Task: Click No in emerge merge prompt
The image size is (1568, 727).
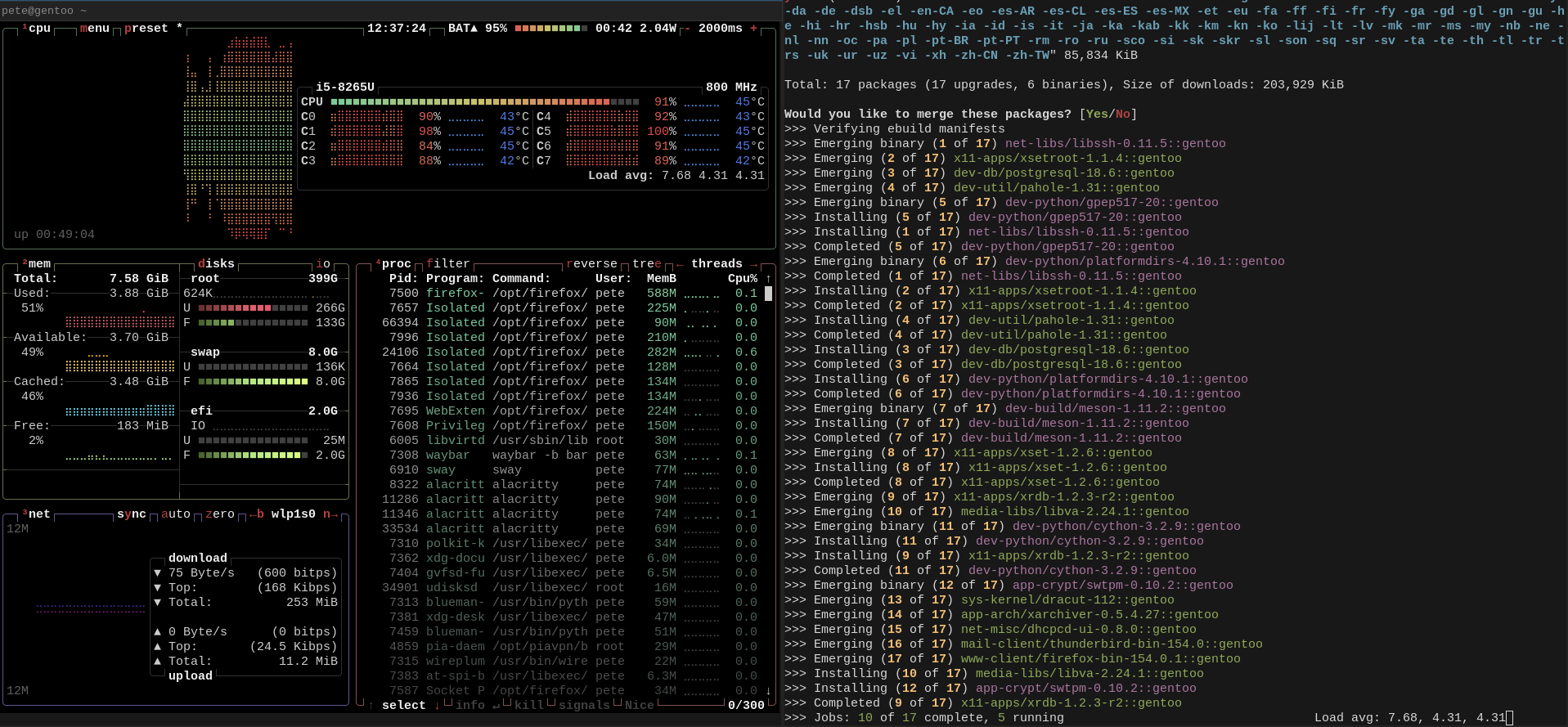Action: pyautogui.click(x=1123, y=114)
